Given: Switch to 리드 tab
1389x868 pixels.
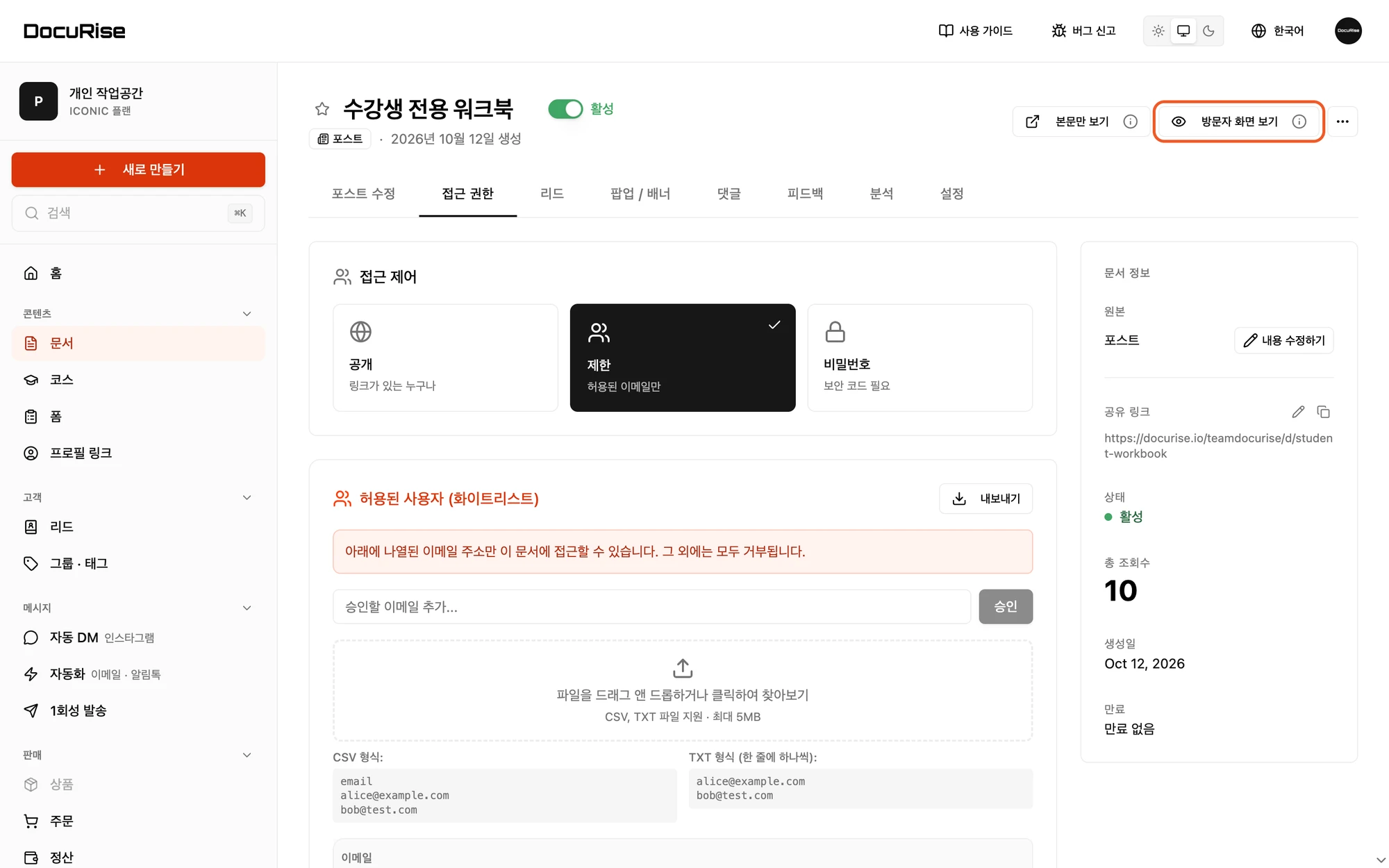Looking at the screenshot, I should click(x=551, y=194).
